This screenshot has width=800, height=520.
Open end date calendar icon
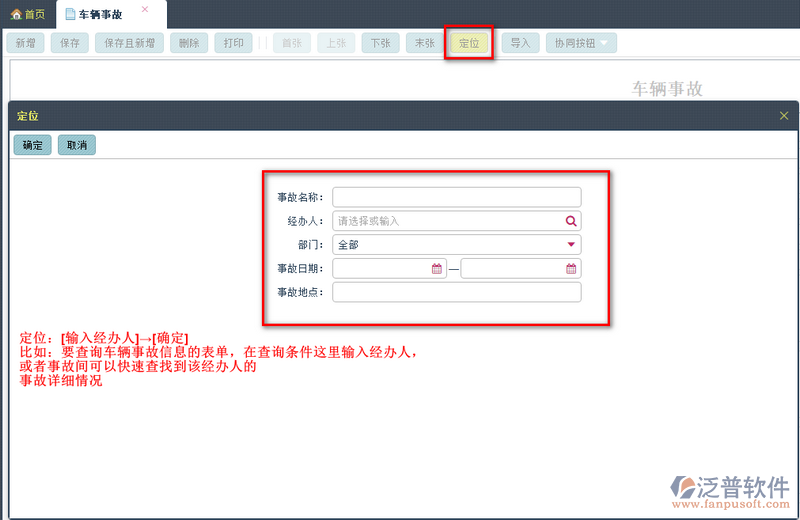point(571,268)
